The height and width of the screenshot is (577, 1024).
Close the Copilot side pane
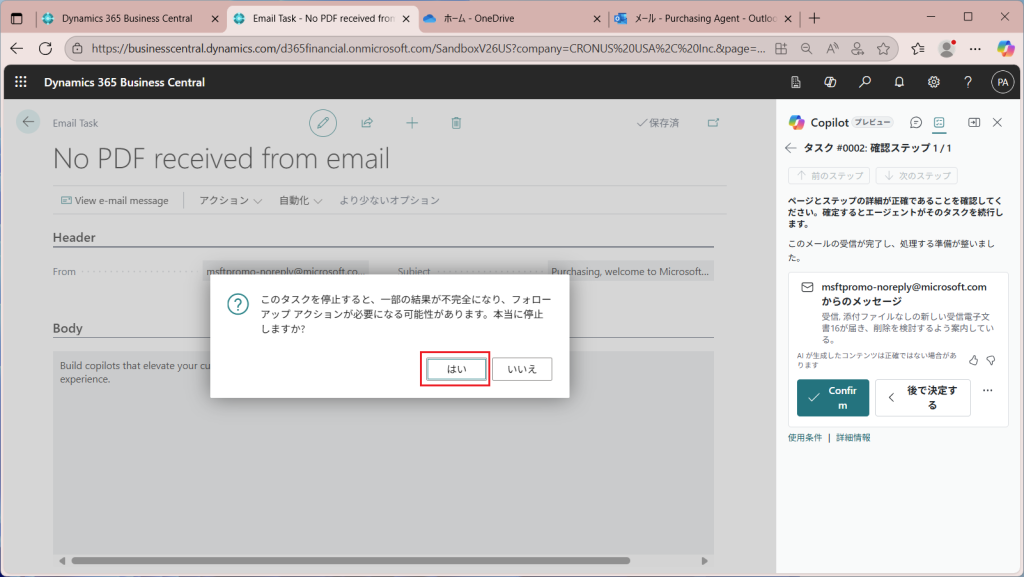click(997, 123)
